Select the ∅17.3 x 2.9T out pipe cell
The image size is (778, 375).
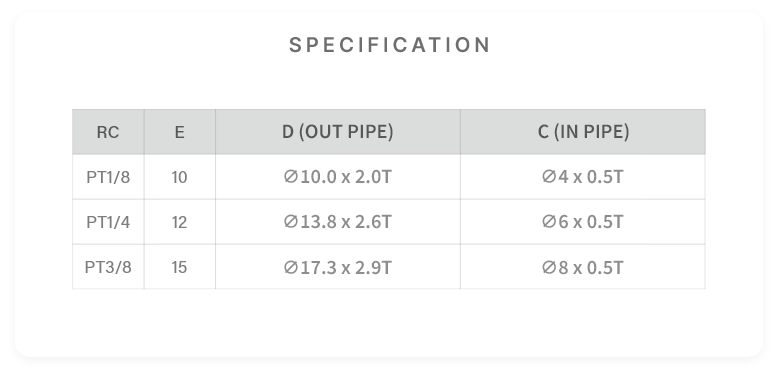(x=338, y=267)
